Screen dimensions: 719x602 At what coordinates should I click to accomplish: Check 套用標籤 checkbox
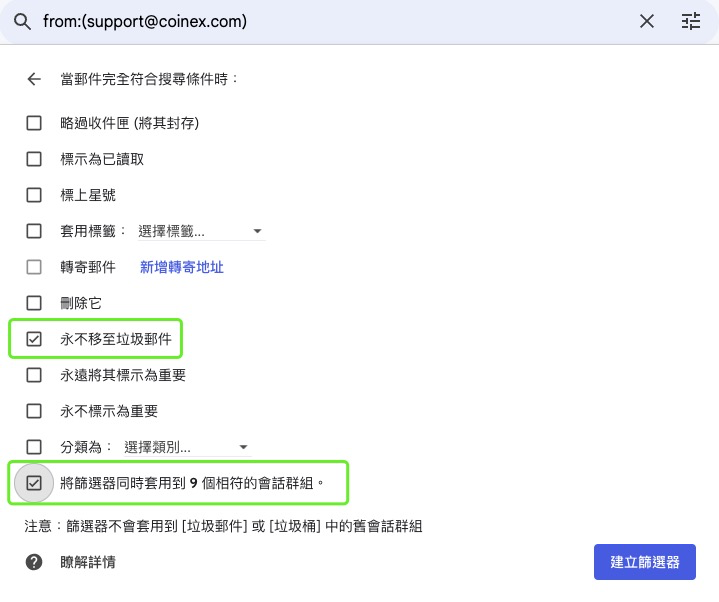pos(34,231)
